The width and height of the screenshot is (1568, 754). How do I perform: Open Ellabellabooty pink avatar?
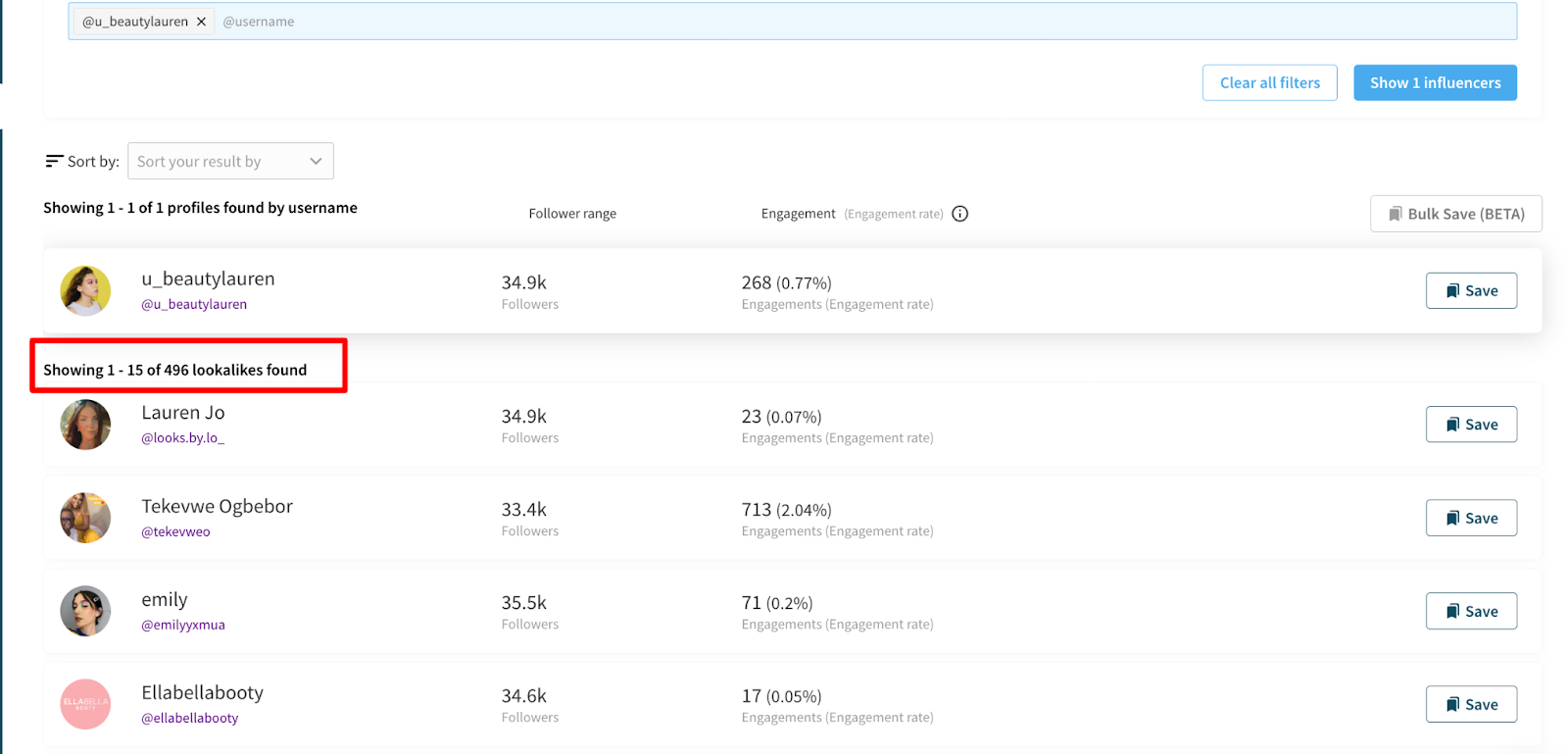coord(85,704)
